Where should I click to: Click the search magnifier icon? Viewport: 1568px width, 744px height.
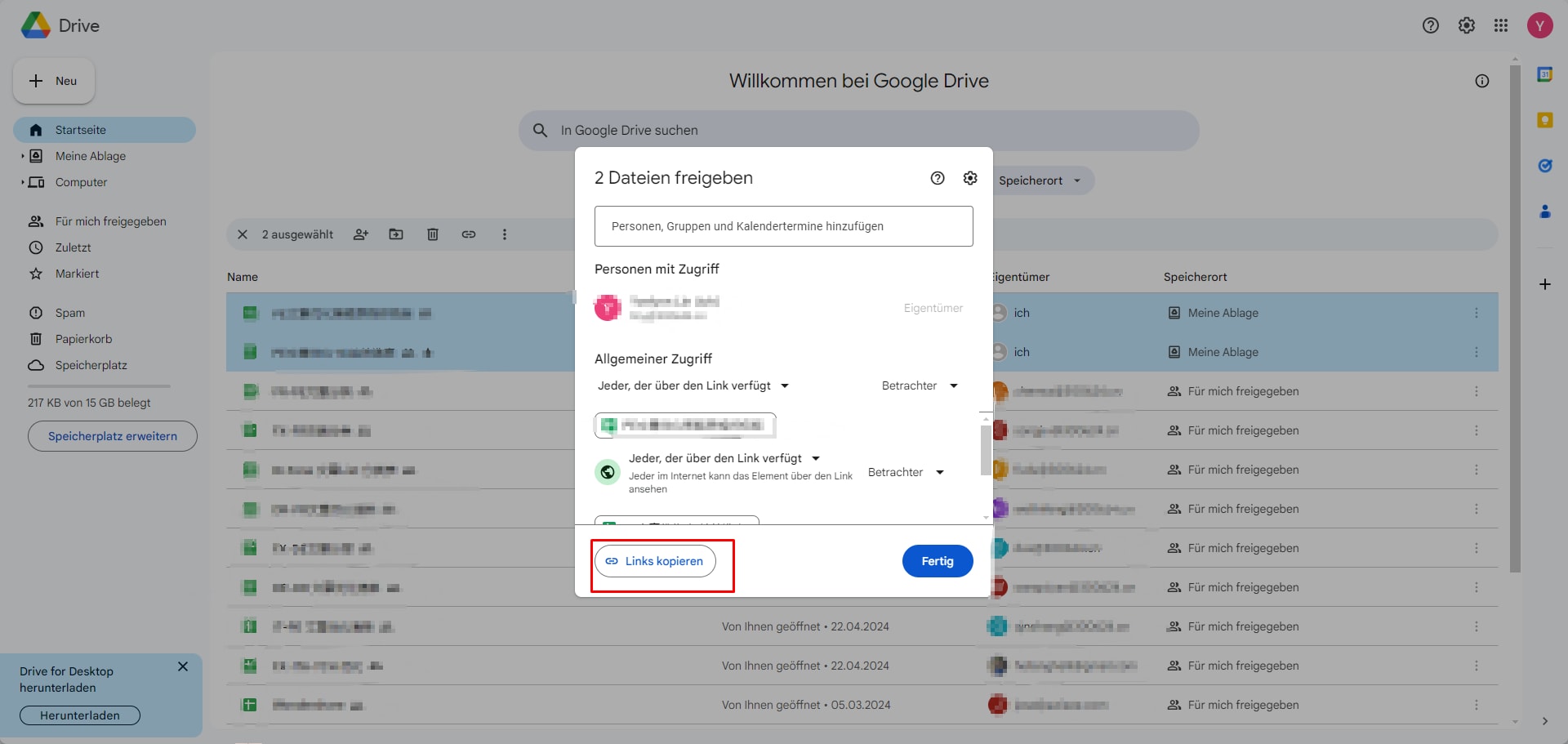coord(540,131)
